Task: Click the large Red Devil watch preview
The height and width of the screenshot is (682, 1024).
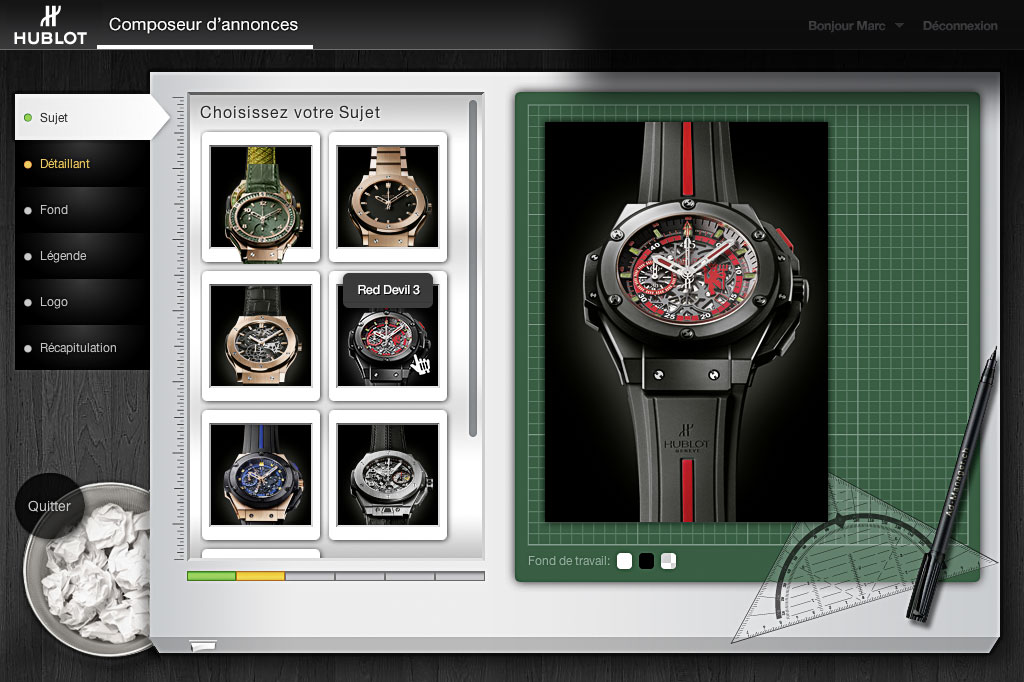Action: (x=686, y=322)
